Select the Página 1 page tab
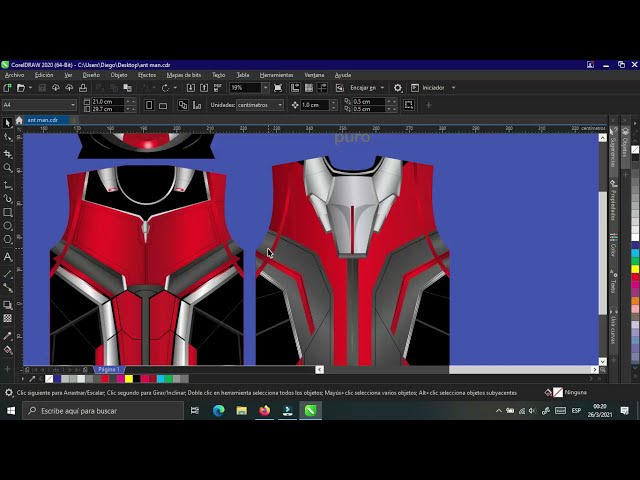This screenshot has height=480, width=640. (x=109, y=369)
